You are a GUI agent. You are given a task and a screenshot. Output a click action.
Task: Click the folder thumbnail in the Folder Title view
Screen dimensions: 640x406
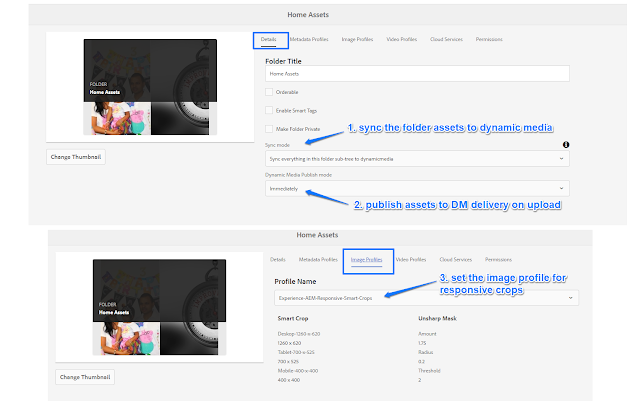pyautogui.click(x=150, y=87)
